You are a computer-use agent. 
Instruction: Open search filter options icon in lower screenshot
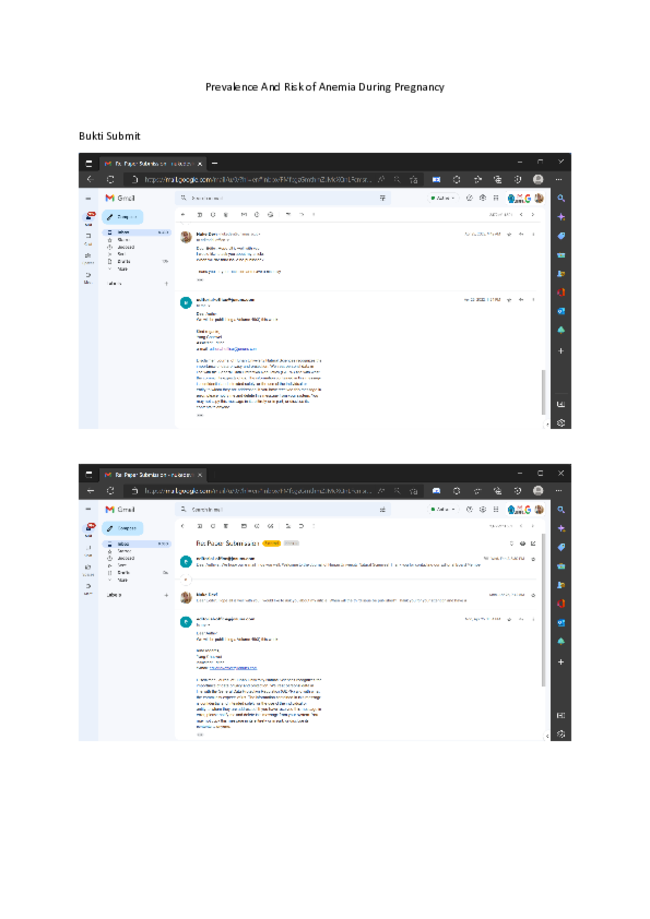[382, 509]
